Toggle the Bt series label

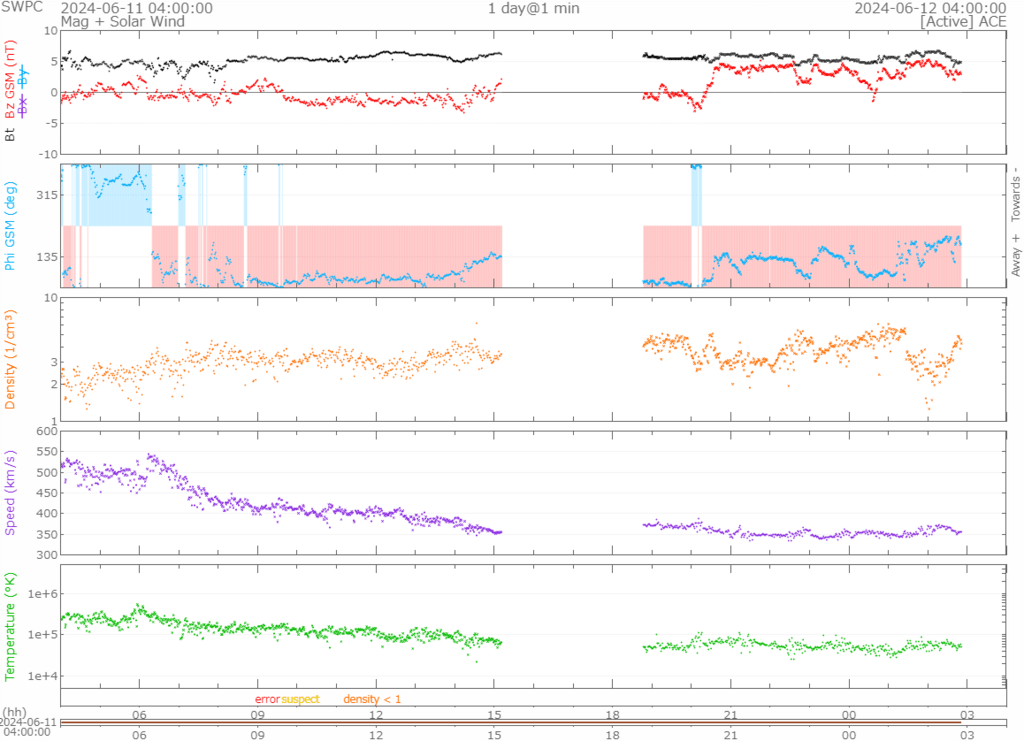(11, 135)
